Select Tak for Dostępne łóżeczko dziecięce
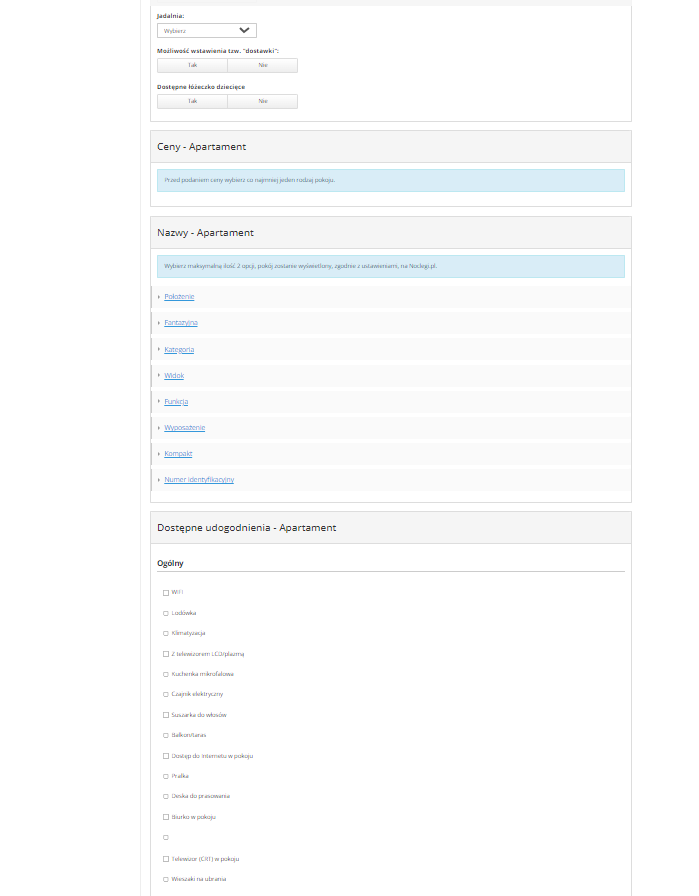Viewport: 699px width, 896px height. [x=192, y=101]
